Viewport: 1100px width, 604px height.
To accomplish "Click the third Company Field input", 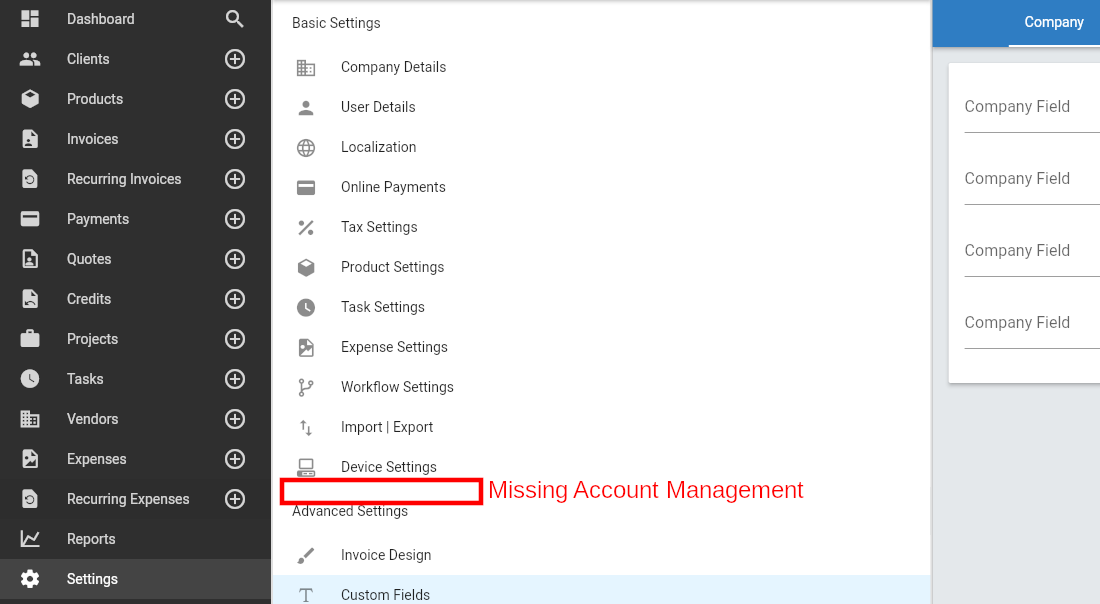I will [x=1032, y=251].
